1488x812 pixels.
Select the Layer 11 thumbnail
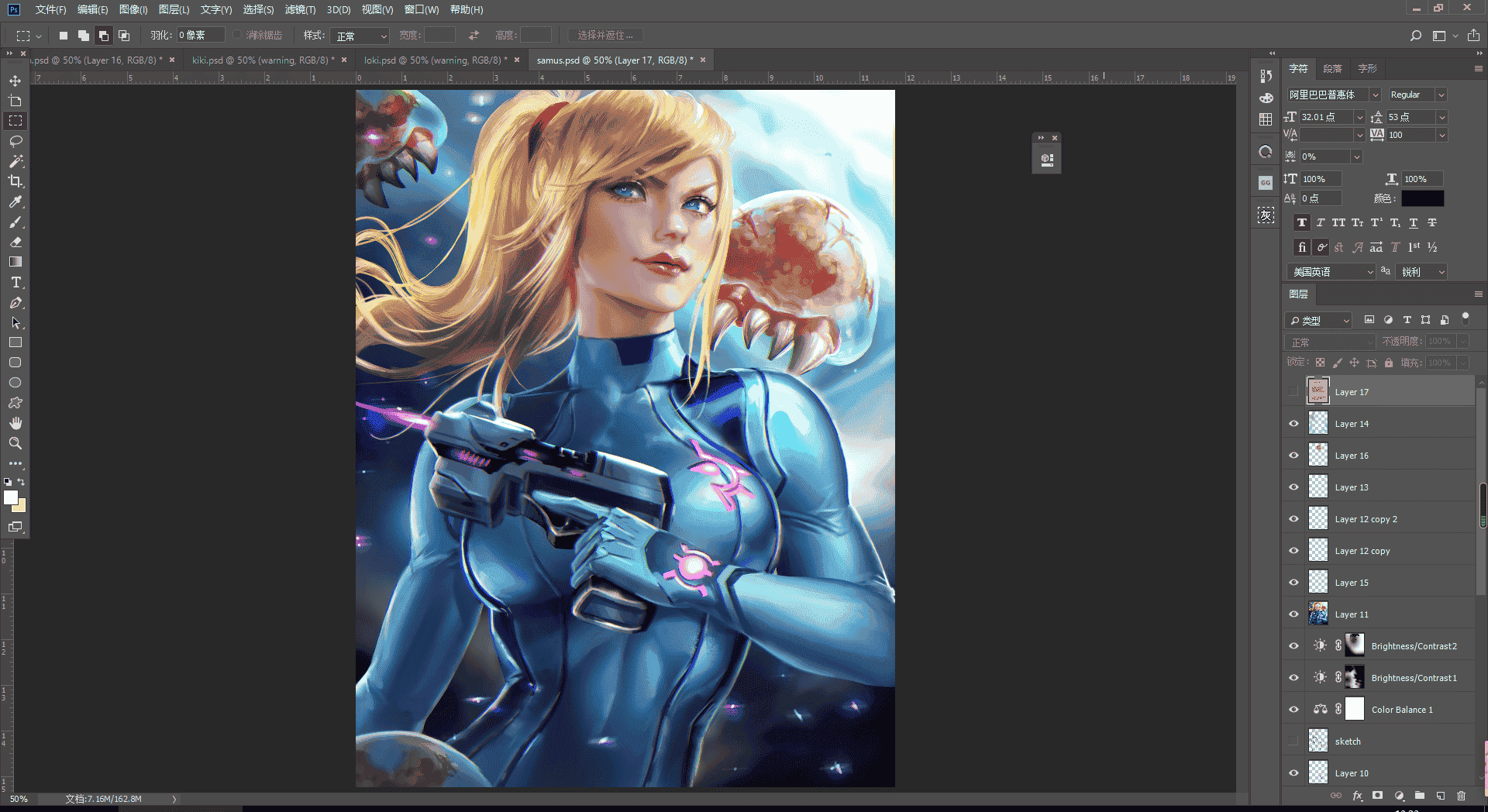click(x=1318, y=614)
